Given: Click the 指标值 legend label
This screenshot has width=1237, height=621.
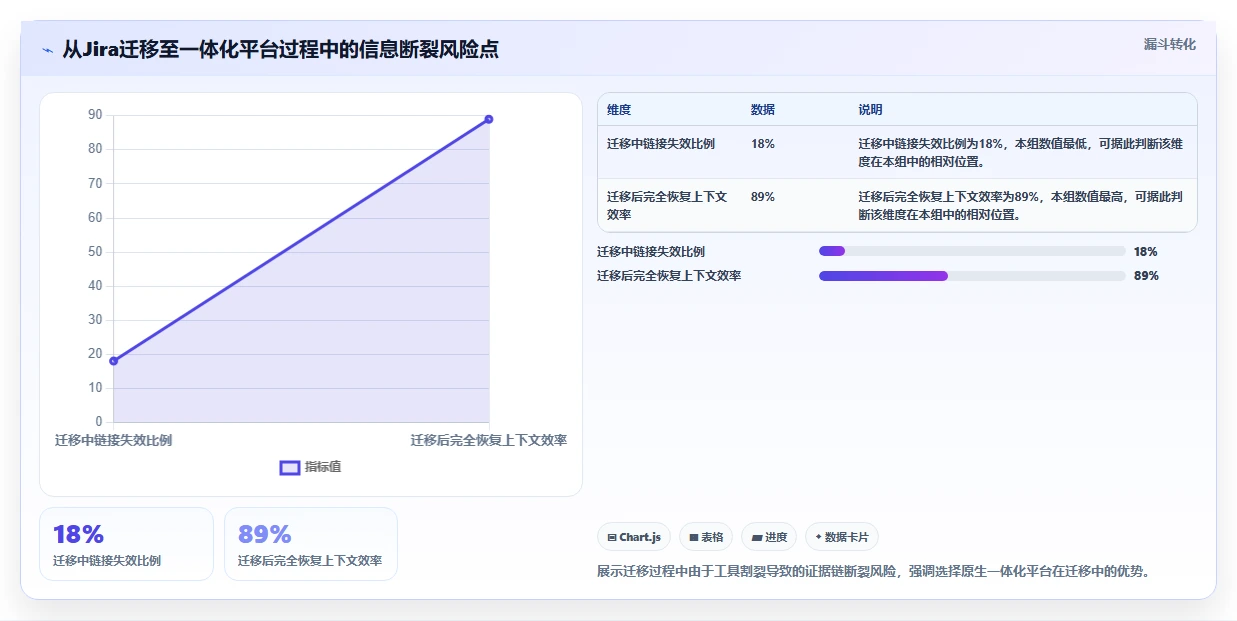Looking at the screenshot, I should click(323, 467).
